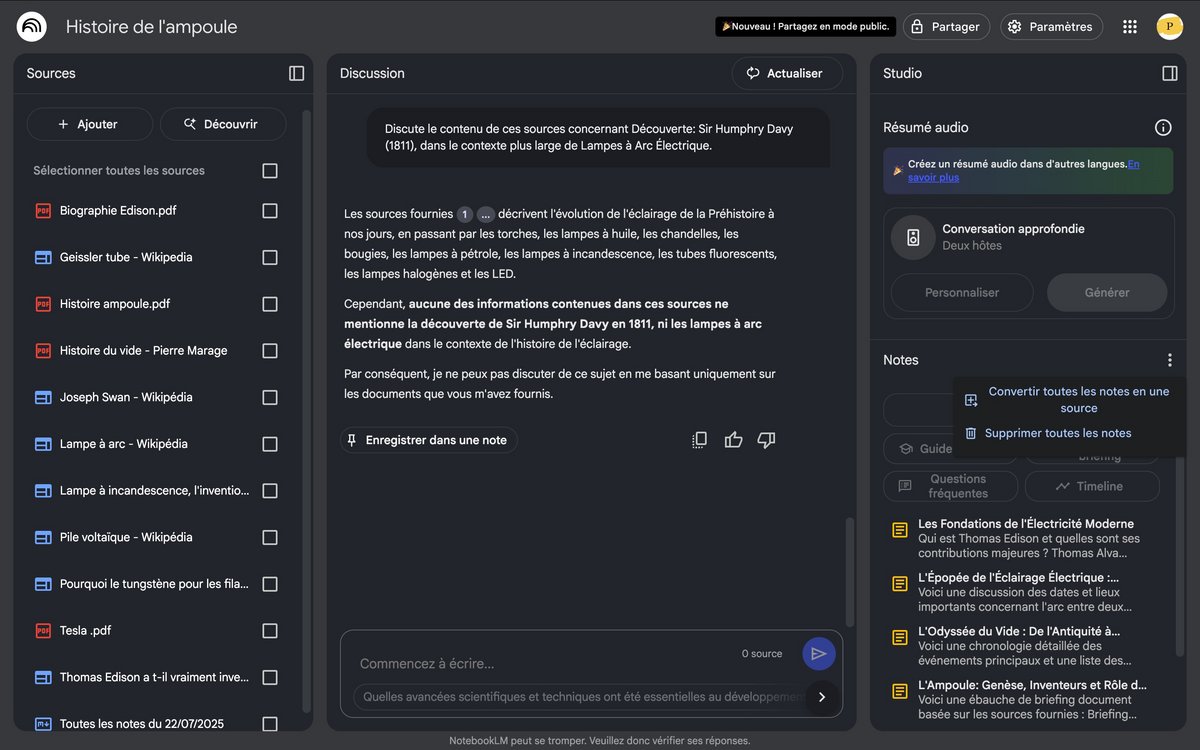Click Actualiser in Discussion panel
1200x750 pixels.
point(787,73)
